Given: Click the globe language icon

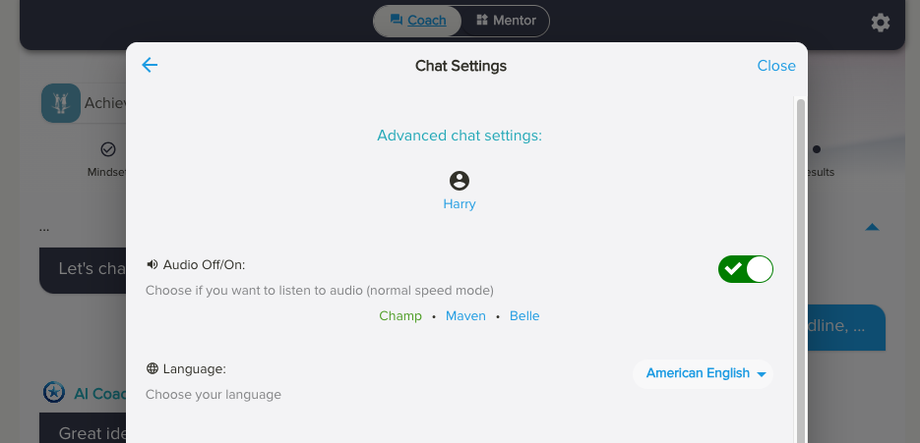Looking at the screenshot, I should [x=152, y=369].
